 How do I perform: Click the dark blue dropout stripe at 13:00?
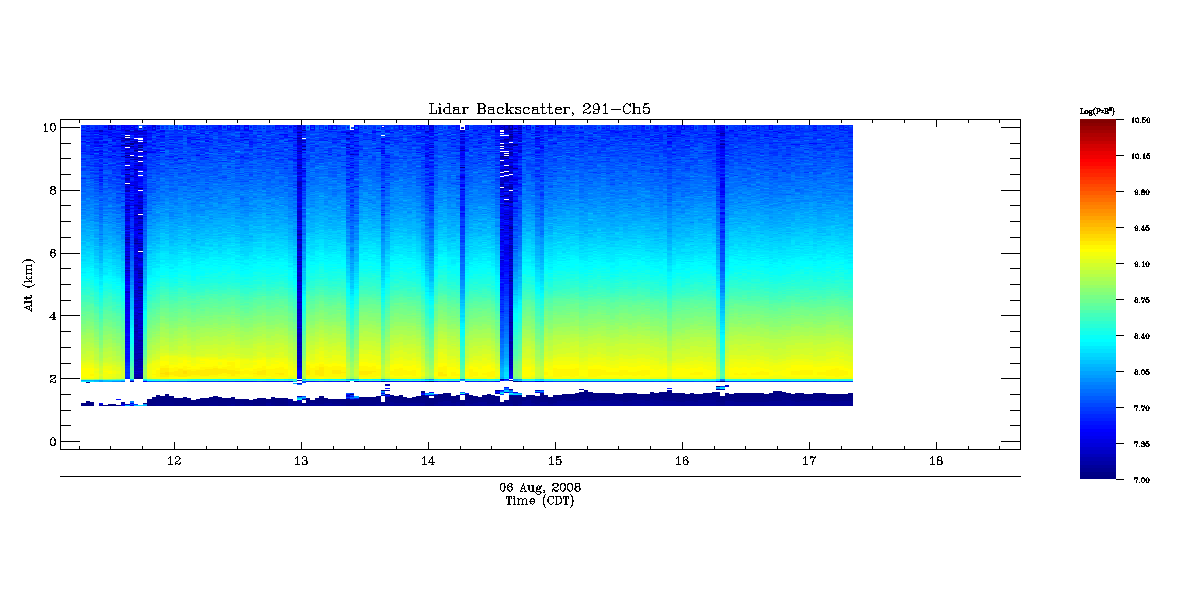pyautogui.click(x=300, y=252)
